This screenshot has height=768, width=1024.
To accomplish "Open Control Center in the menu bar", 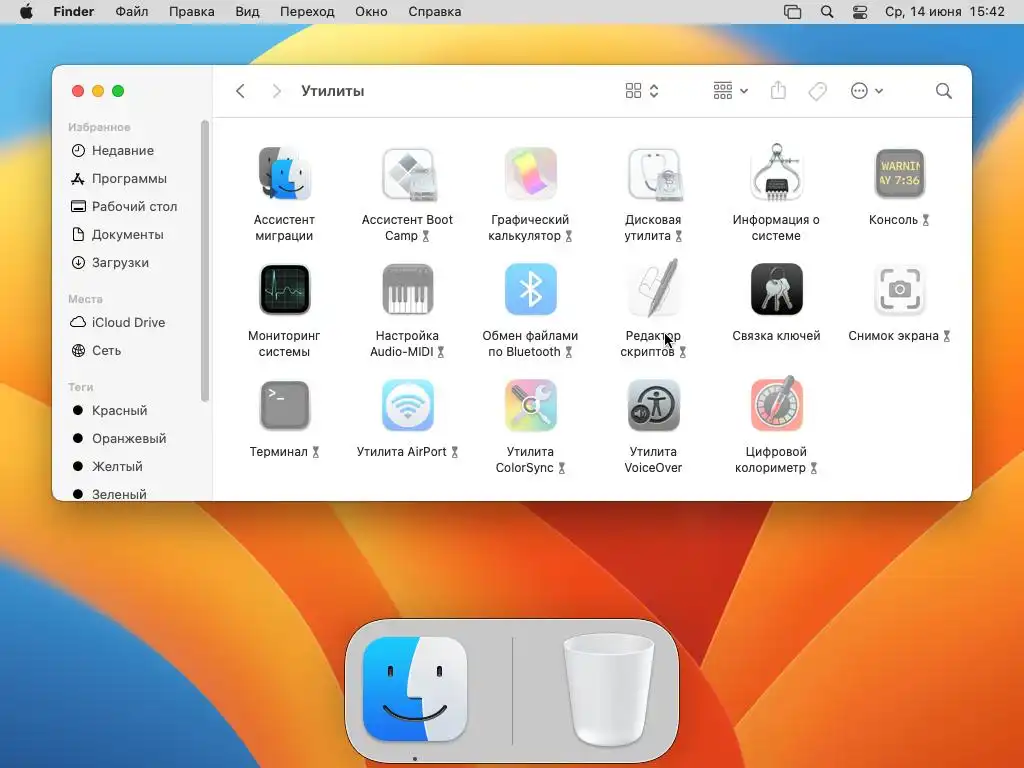I will coord(860,12).
